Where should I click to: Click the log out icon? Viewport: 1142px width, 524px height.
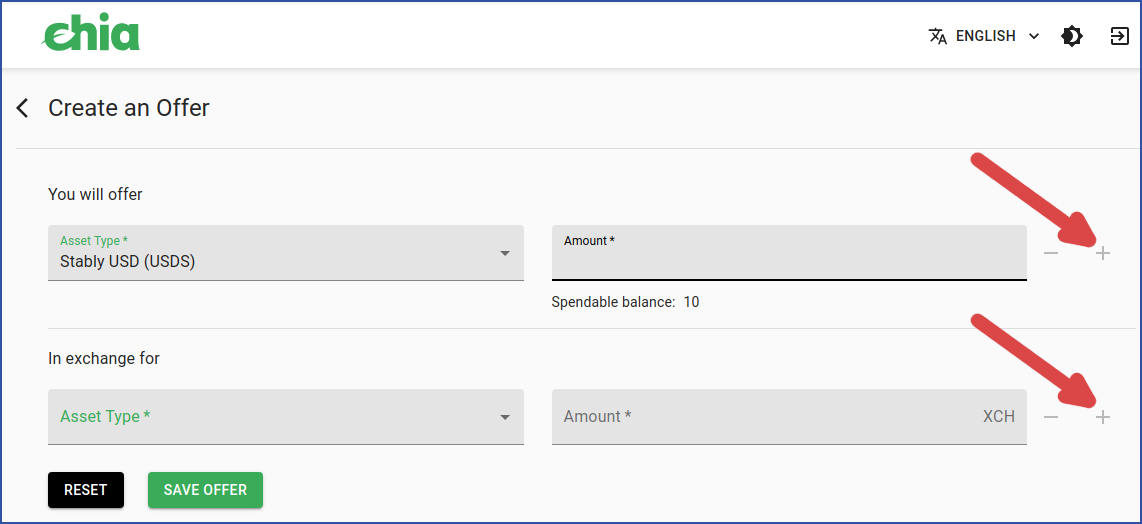(x=1119, y=36)
